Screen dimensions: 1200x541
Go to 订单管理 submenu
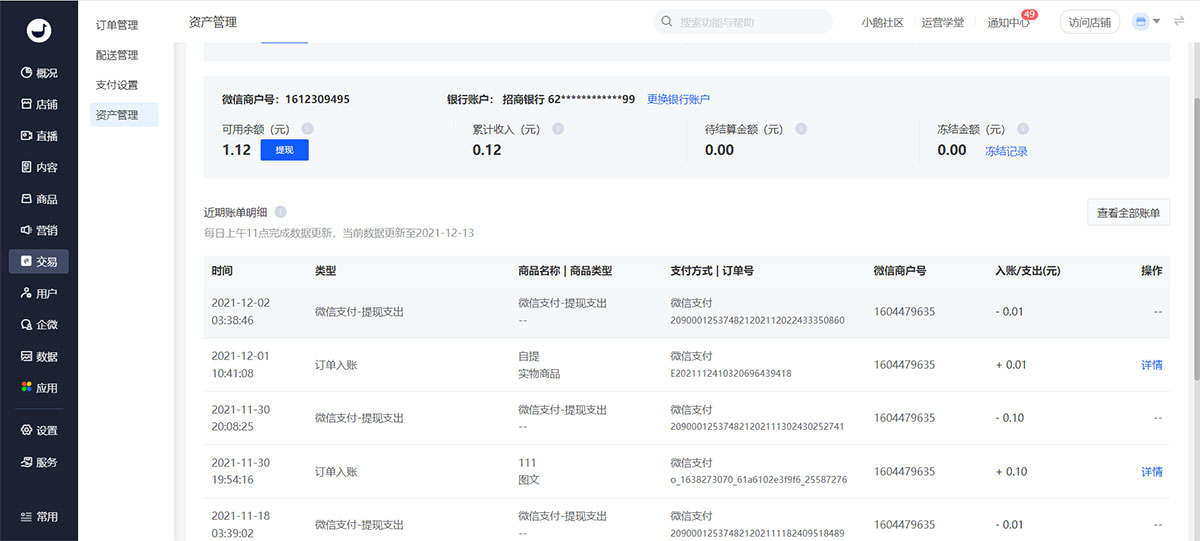pyautogui.click(x=117, y=25)
